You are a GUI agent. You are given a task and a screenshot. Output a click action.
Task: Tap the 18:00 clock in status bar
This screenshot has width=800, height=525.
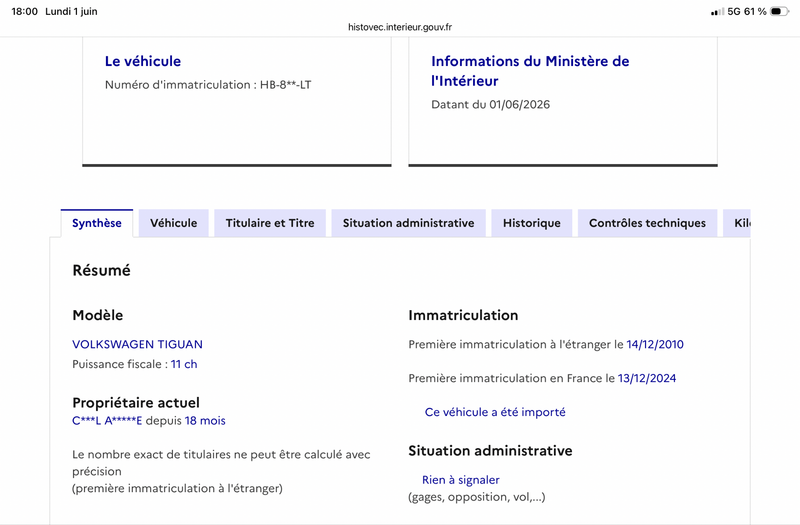pyautogui.click(x=24, y=11)
